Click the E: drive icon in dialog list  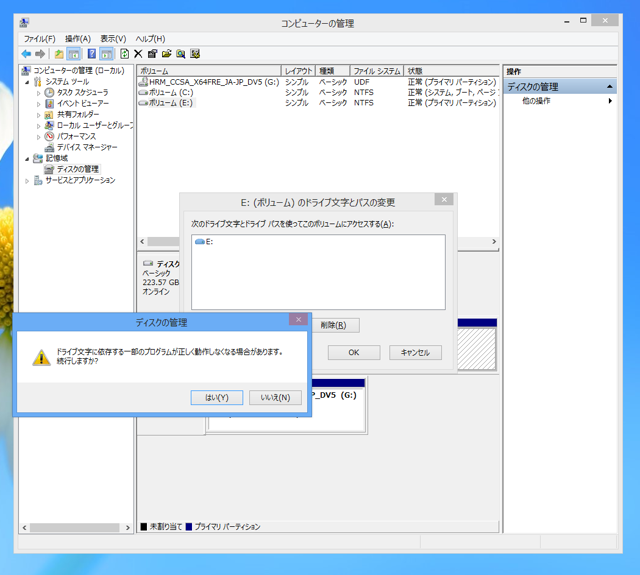(x=200, y=242)
